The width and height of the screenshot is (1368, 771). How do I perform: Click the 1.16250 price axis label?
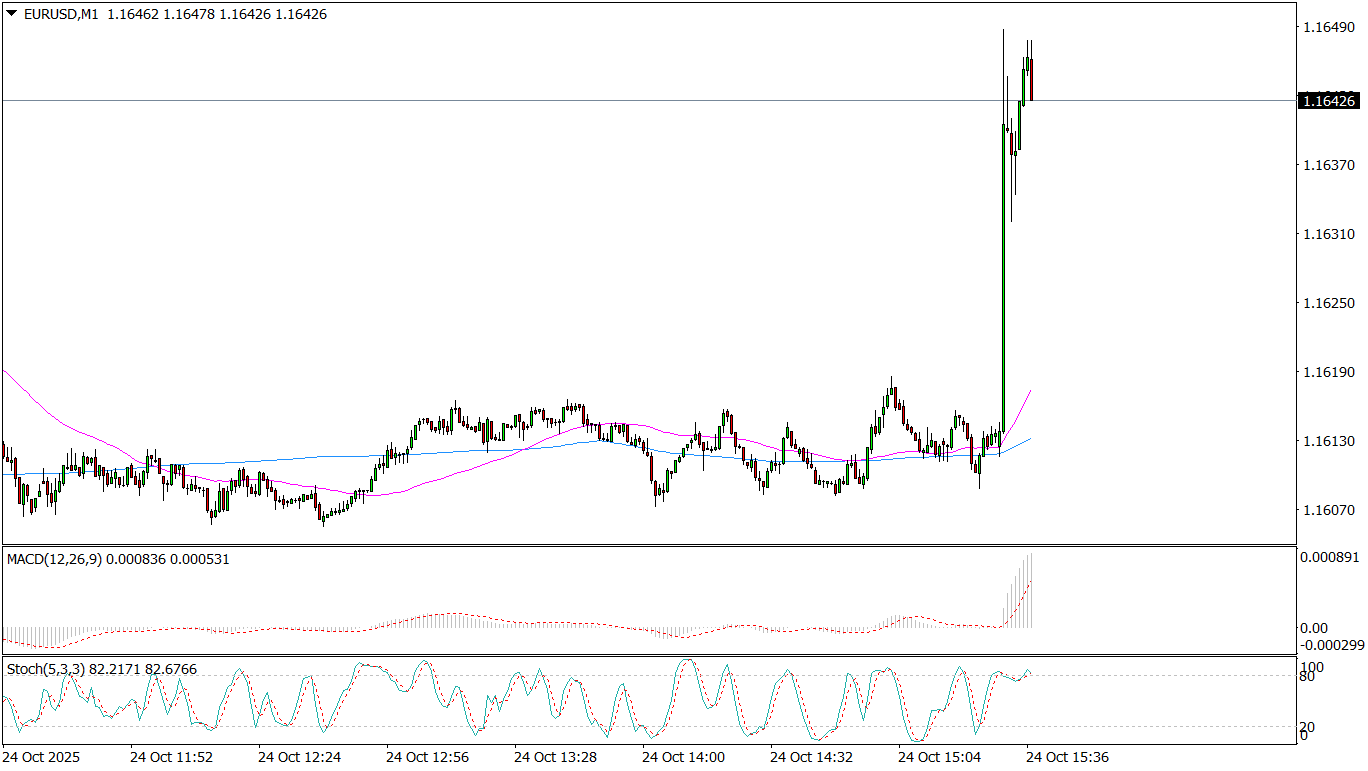pos(1326,303)
